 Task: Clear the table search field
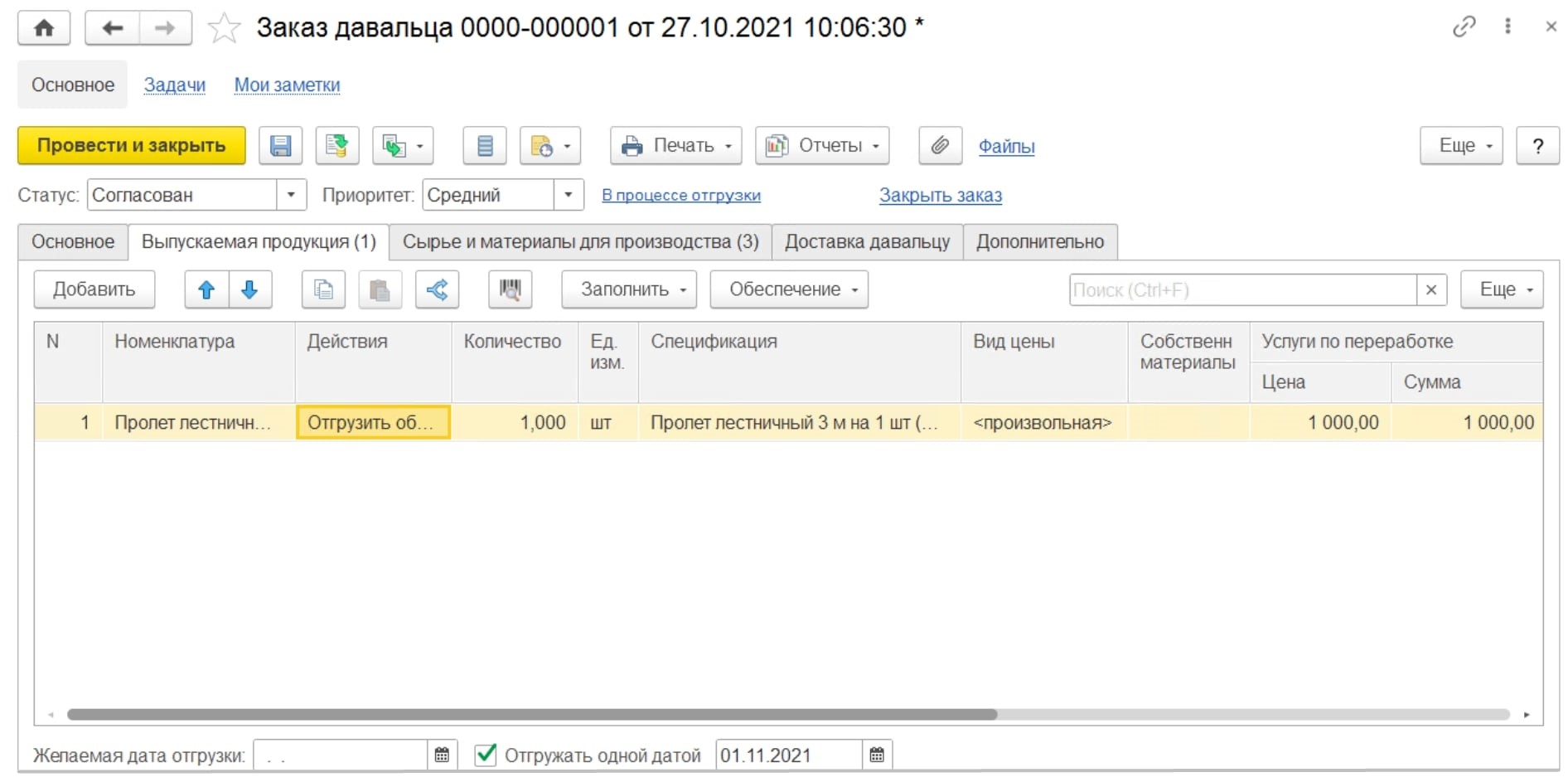1431,290
